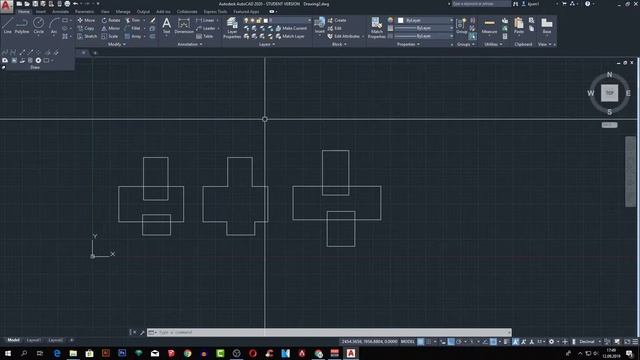
Task: Insert a Table from Annotation panel
Action: click(x=204, y=36)
